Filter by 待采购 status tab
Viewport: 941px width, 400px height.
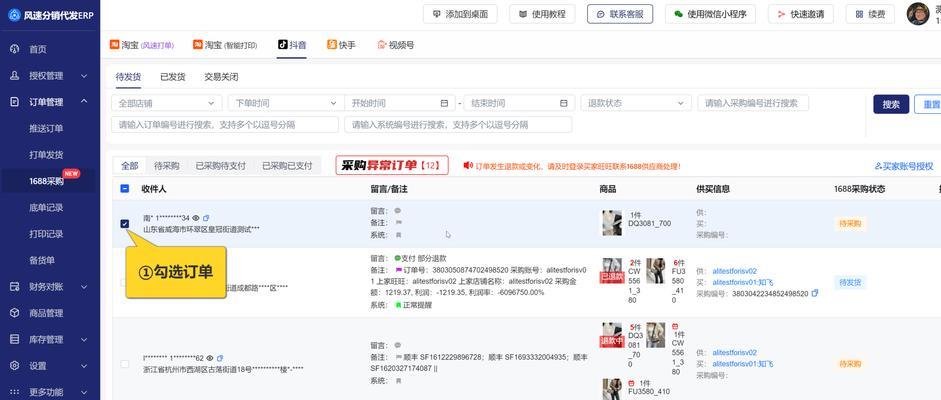[x=166, y=166]
